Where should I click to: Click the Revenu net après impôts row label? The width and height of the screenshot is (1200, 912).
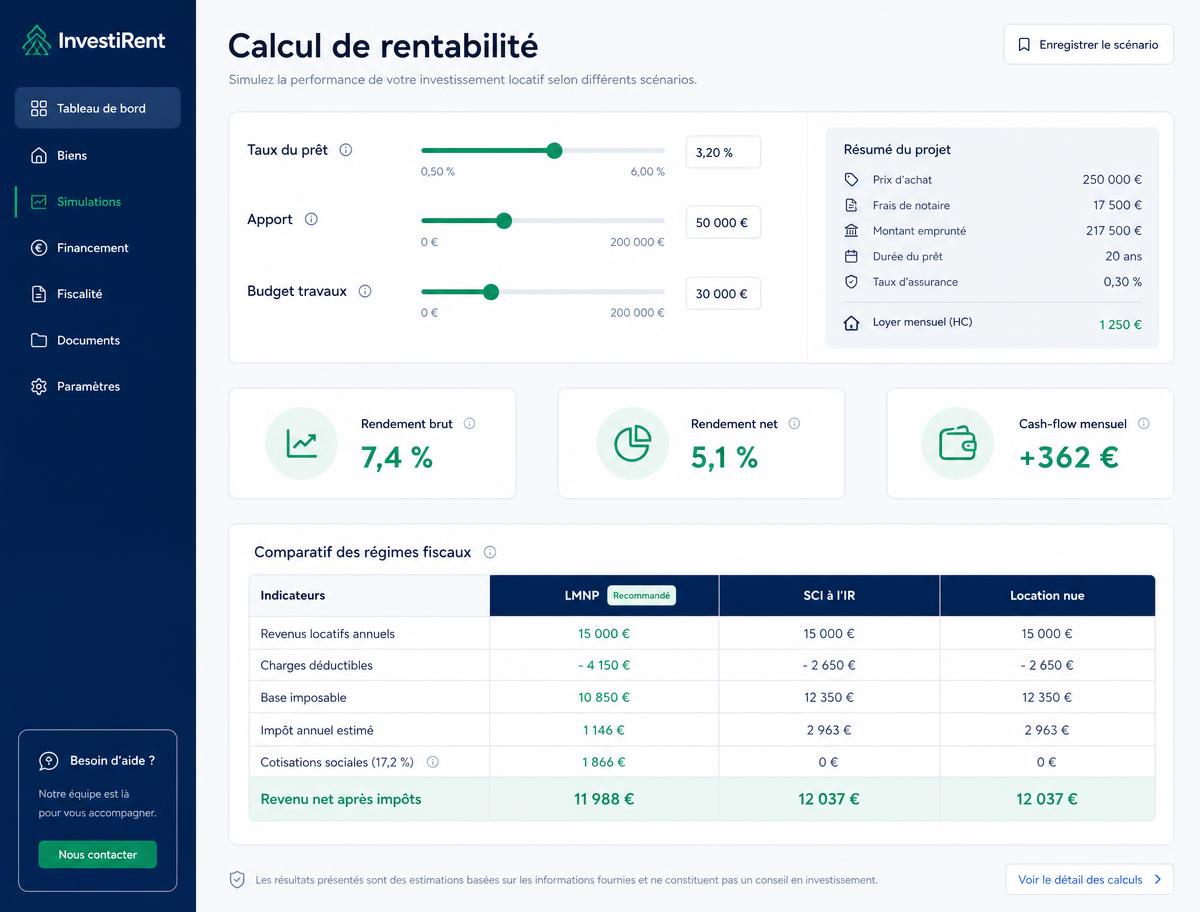tap(341, 799)
